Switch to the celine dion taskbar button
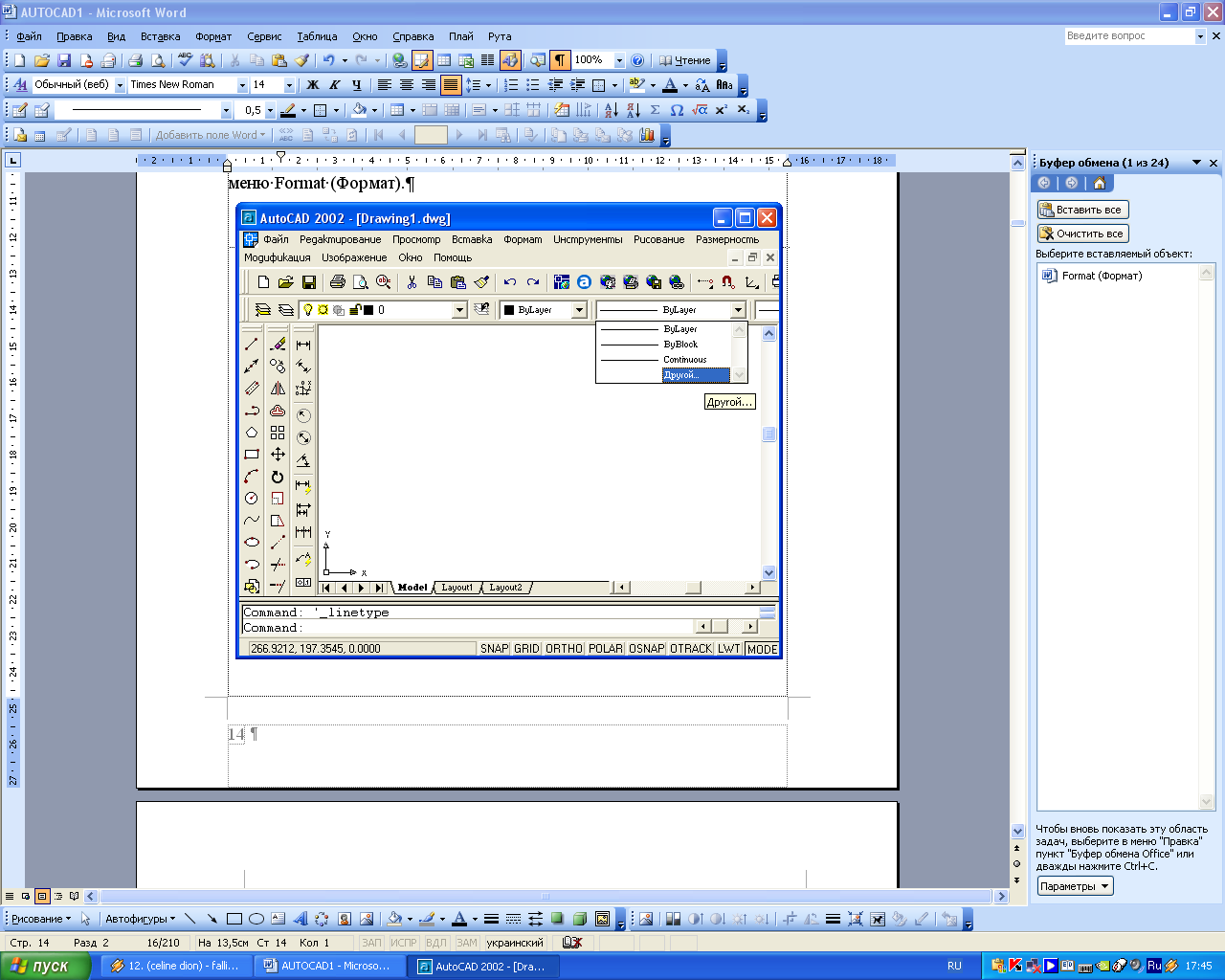Screen dimensions: 1225x980 (x=176, y=966)
